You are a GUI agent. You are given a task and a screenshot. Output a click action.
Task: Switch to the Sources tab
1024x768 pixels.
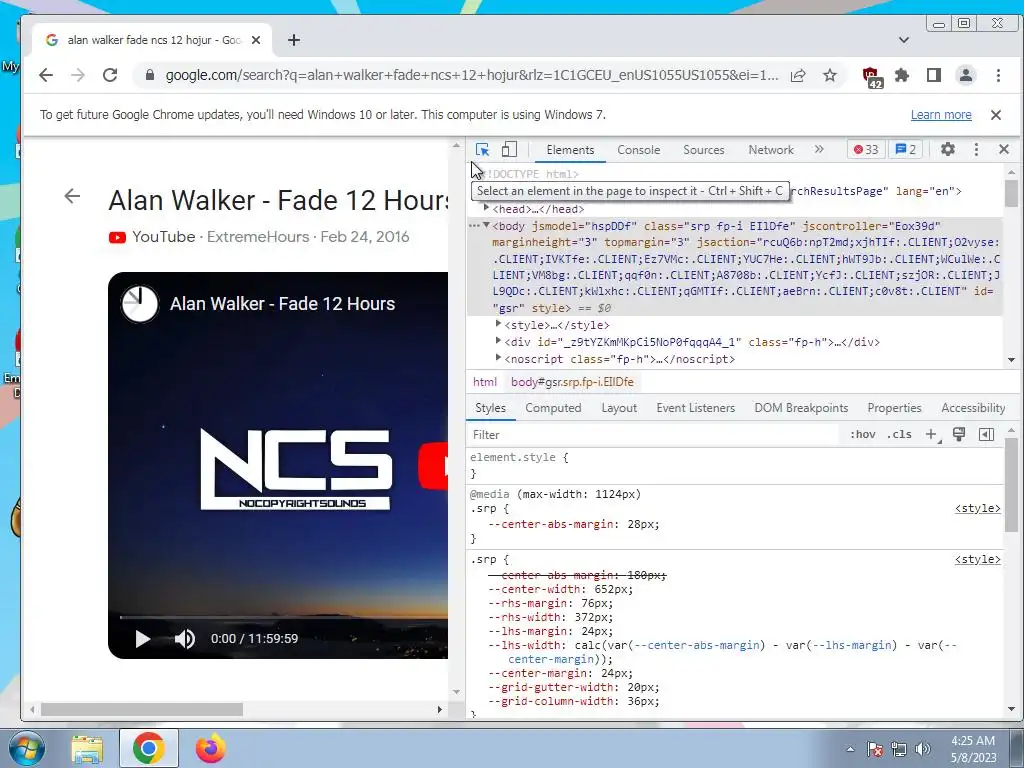coord(703,150)
